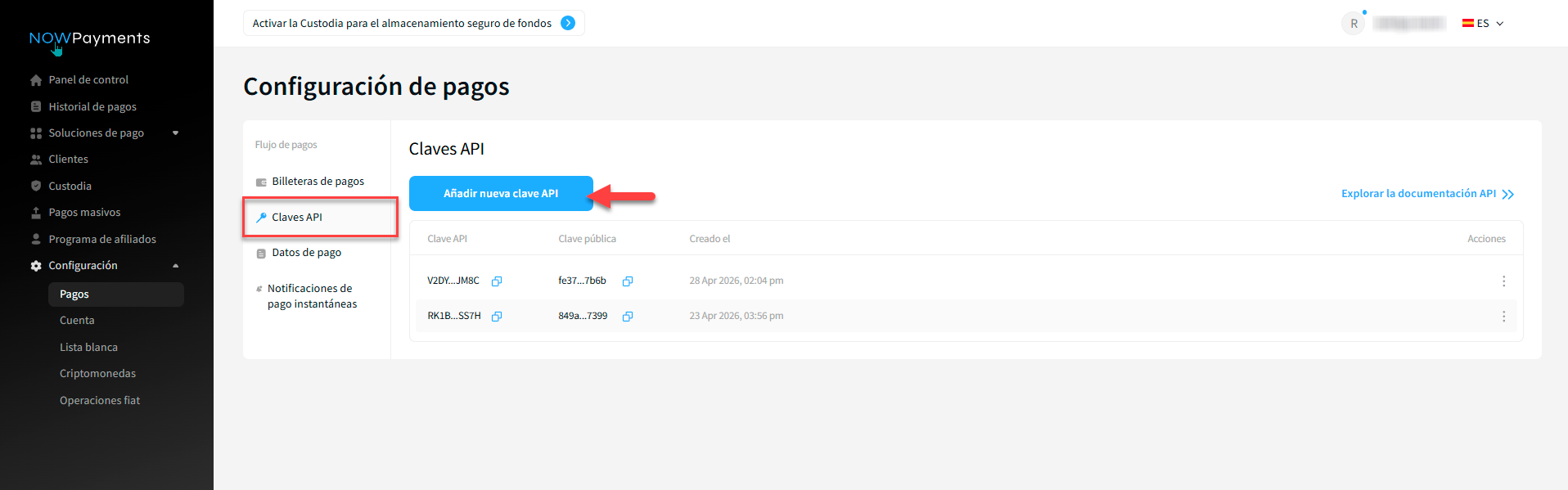Open Notificaciones de pago instantáneas
Image resolution: width=1568 pixels, height=490 pixels.
pyautogui.click(x=311, y=296)
